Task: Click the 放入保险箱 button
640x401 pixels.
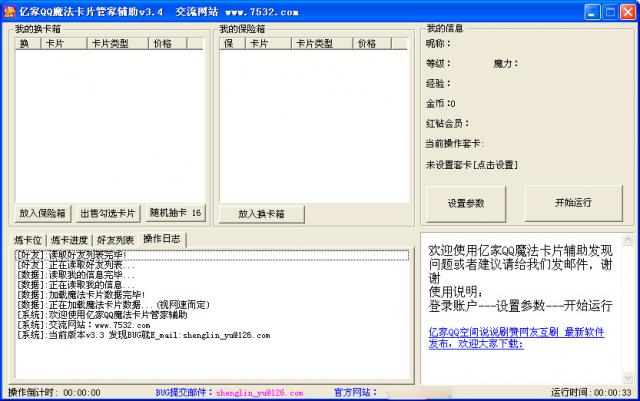Action: (42, 213)
